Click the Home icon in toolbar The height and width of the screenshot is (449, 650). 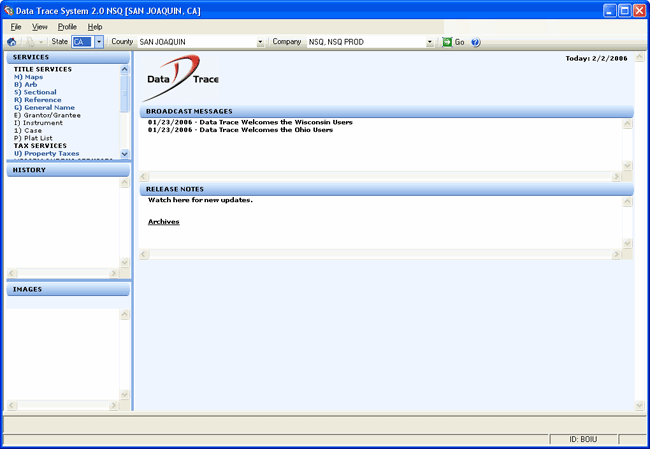[x=12, y=42]
